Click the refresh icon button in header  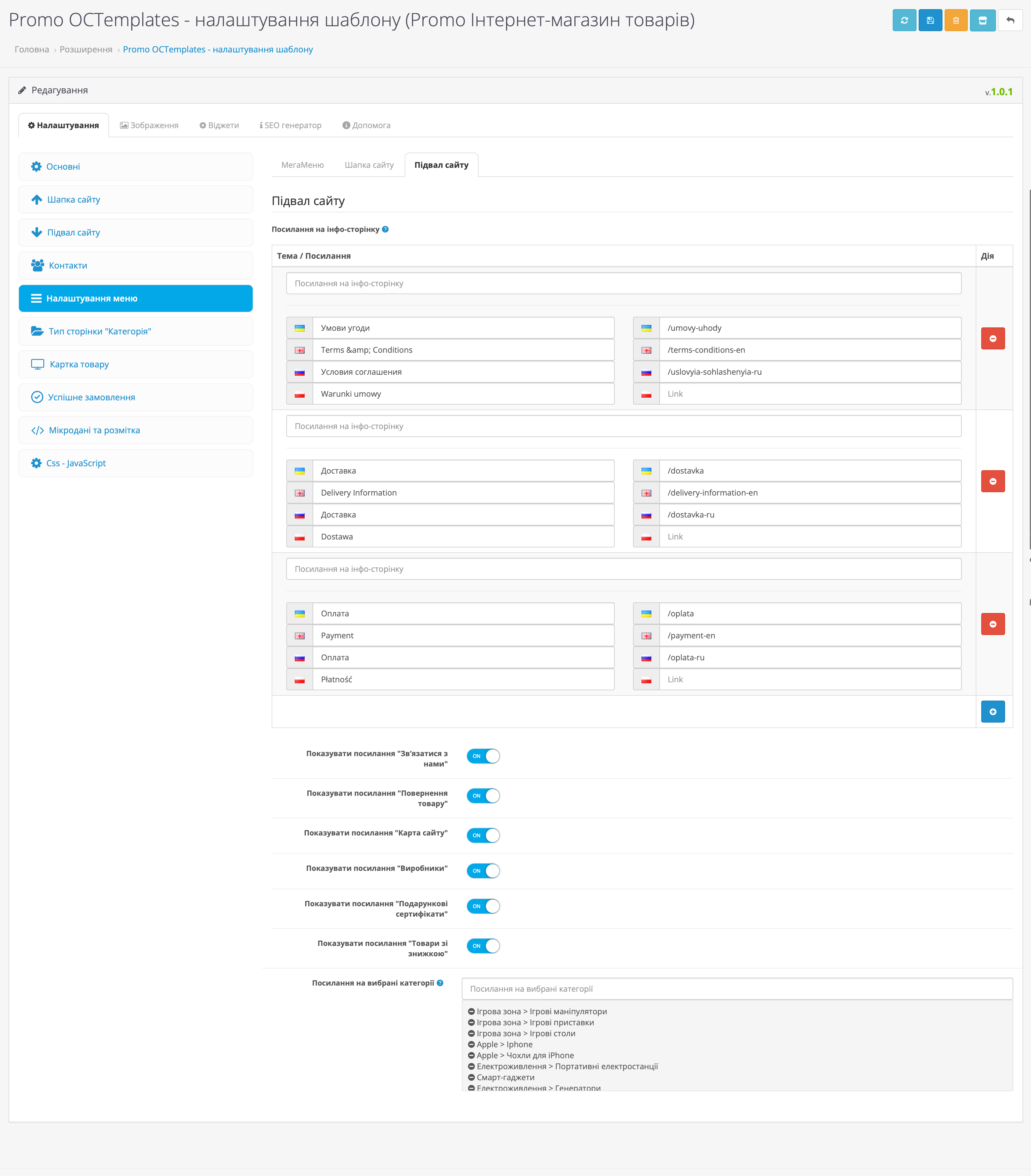[904, 21]
